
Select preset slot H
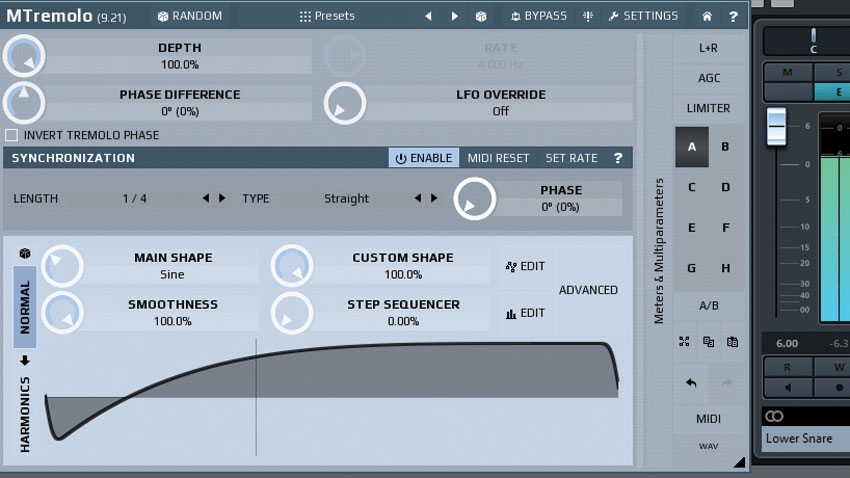pos(725,268)
